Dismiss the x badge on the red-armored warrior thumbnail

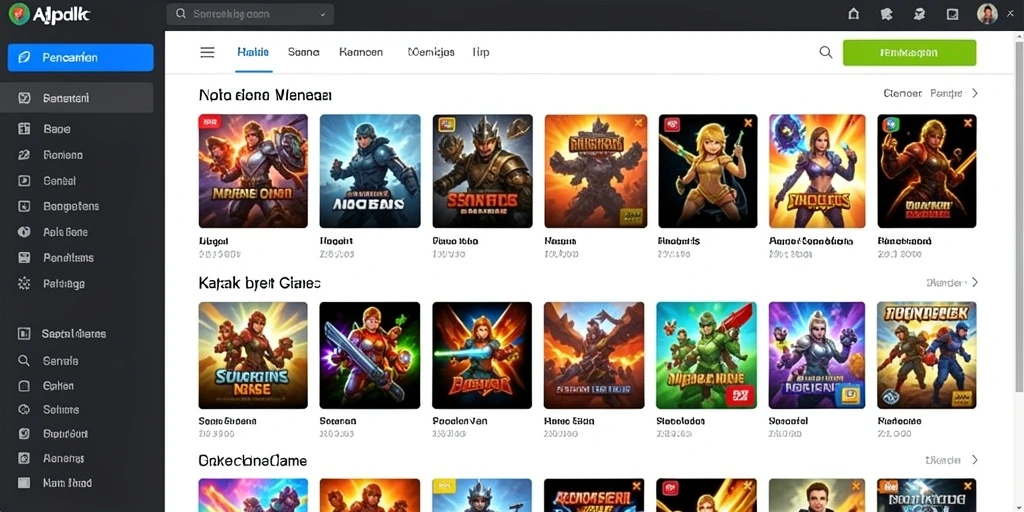[x=967, y=122]
